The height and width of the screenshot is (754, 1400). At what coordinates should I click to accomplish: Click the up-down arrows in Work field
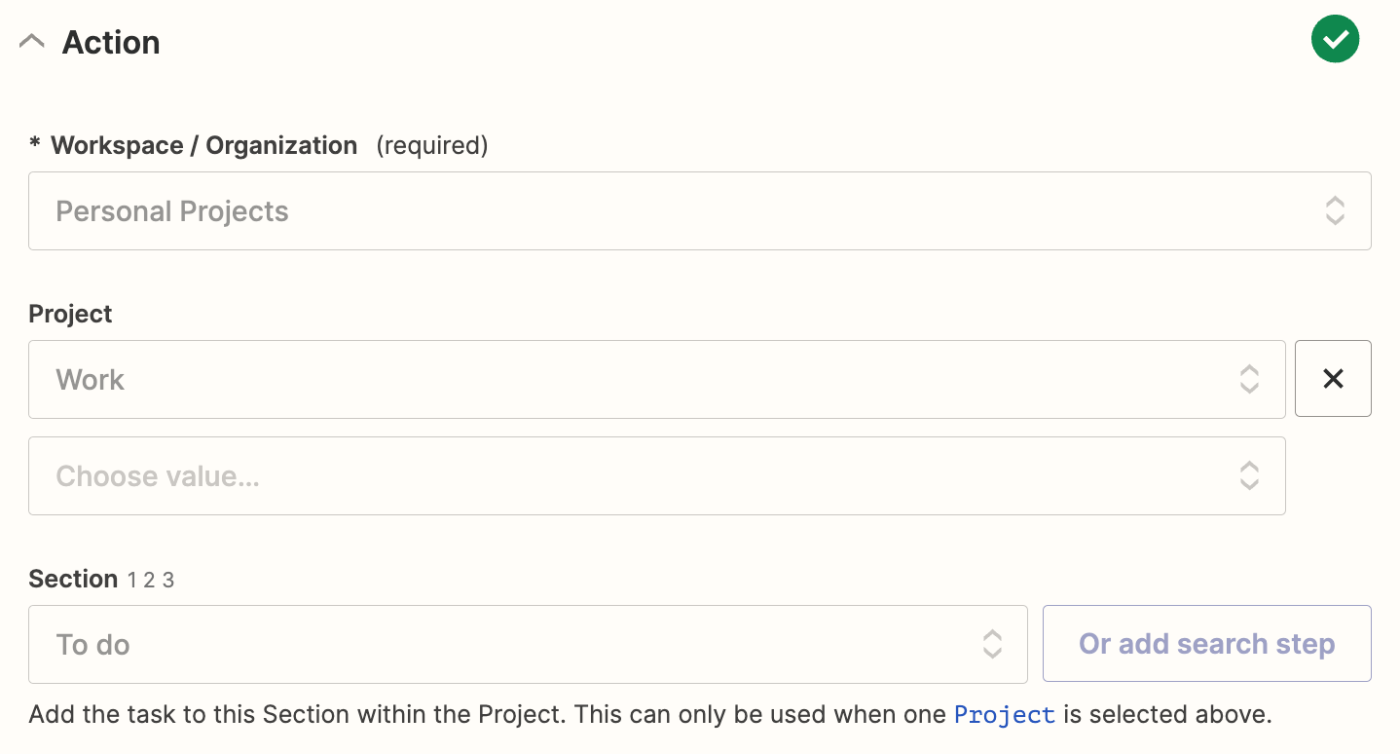[x=1249, y=379]
